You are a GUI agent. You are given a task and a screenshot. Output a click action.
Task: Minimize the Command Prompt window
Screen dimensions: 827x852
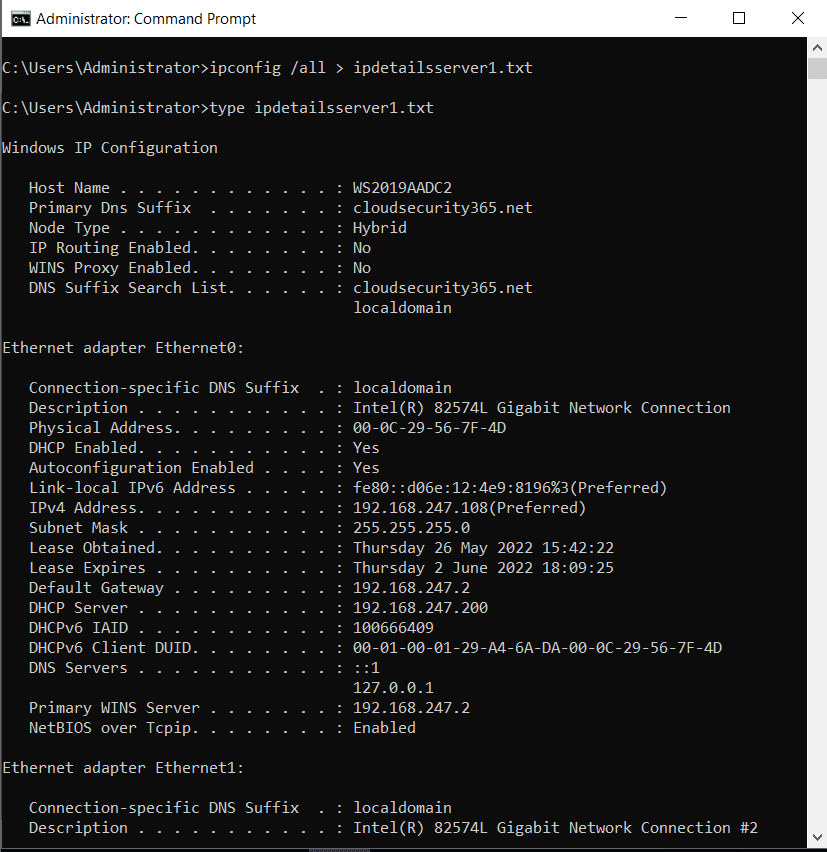[x=681, y=18]
